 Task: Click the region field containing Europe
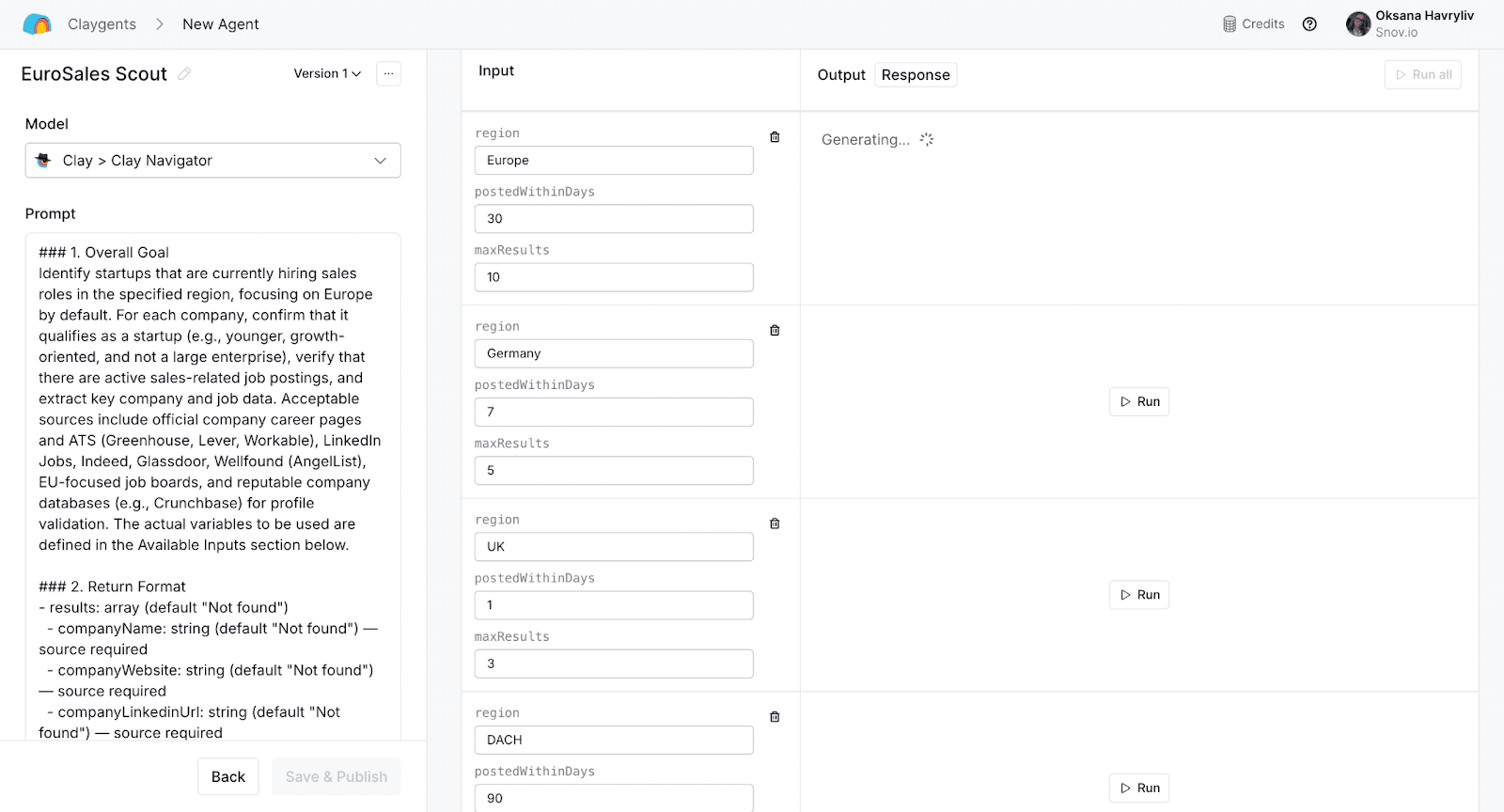pyautogui.click(x=613, y=161)
